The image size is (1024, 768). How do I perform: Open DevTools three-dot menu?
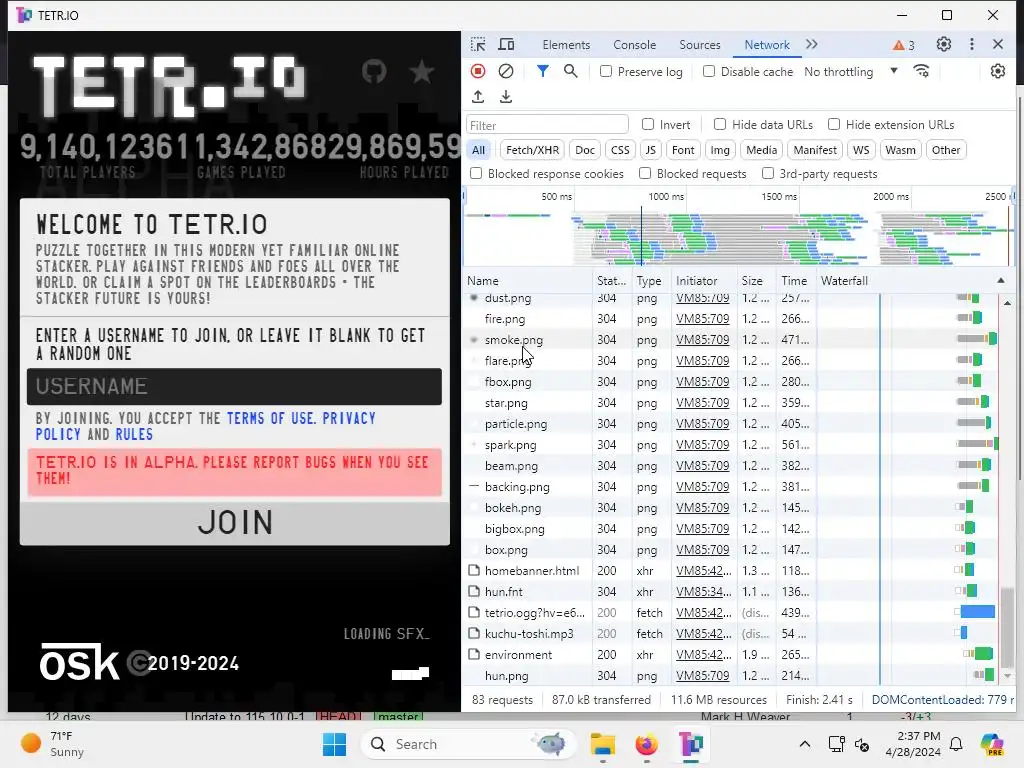972,44
